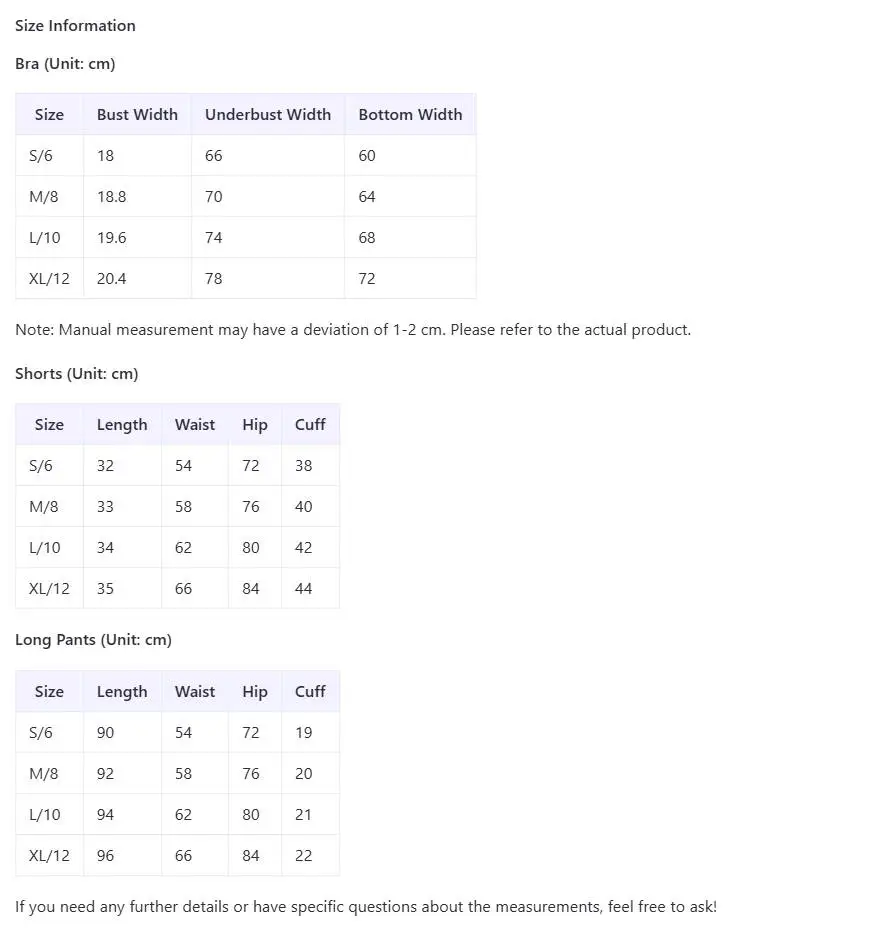
Task: Select the shorts length 32 cell
Action: [106, 466]
